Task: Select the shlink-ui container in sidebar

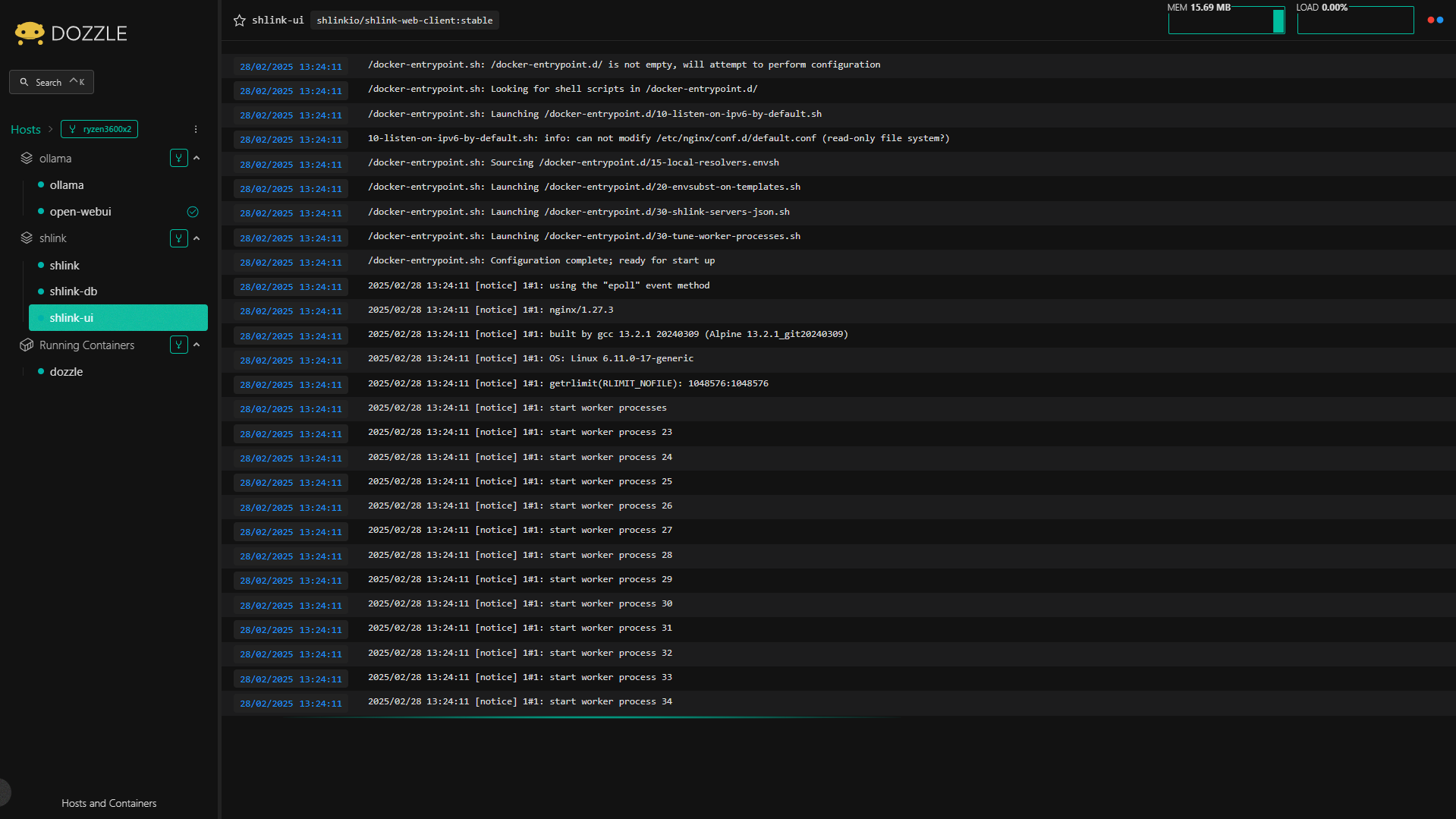Action: pyautogui.click(x=118, y=318)
